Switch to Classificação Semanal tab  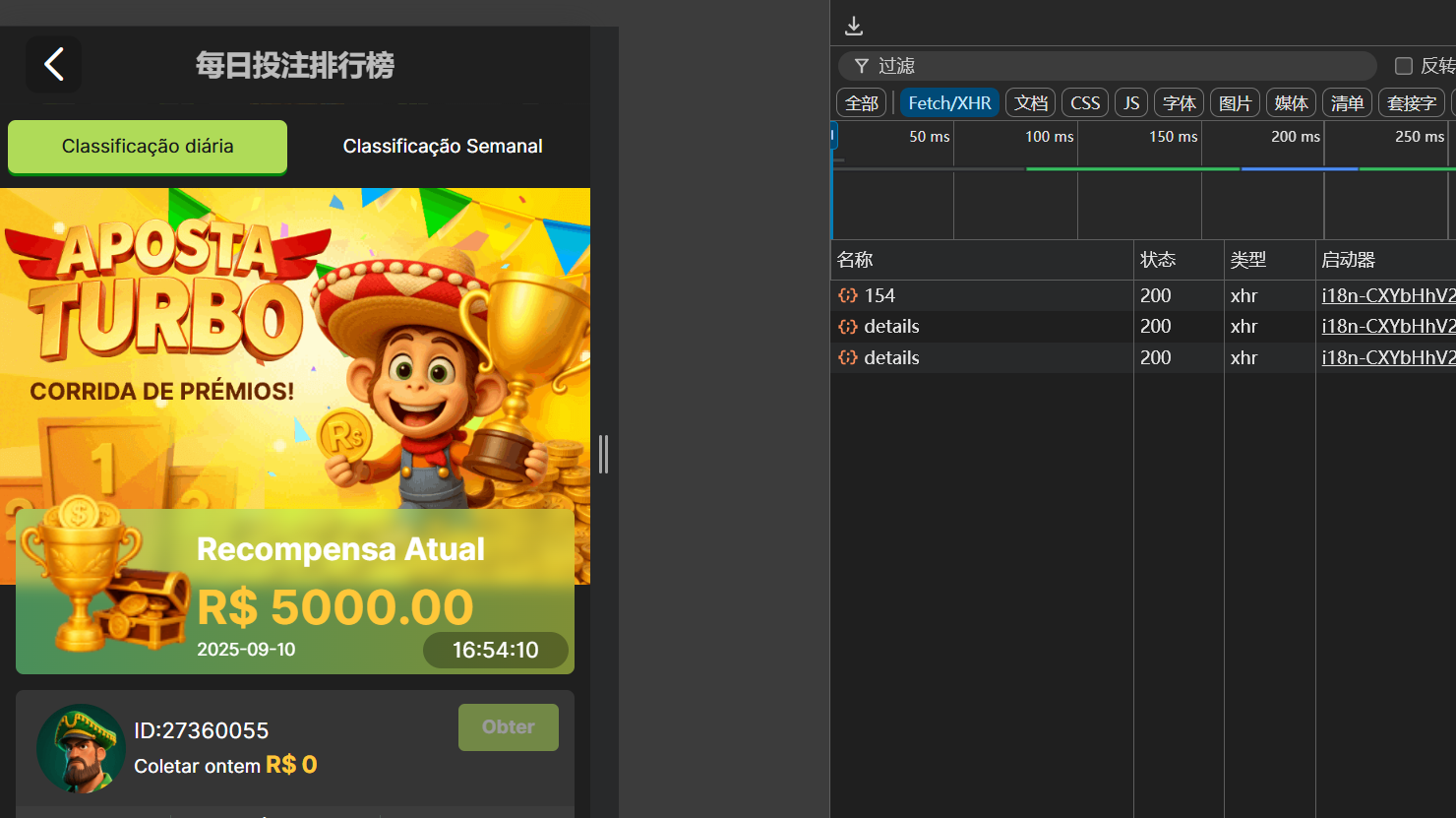click(x=443, y=146)
